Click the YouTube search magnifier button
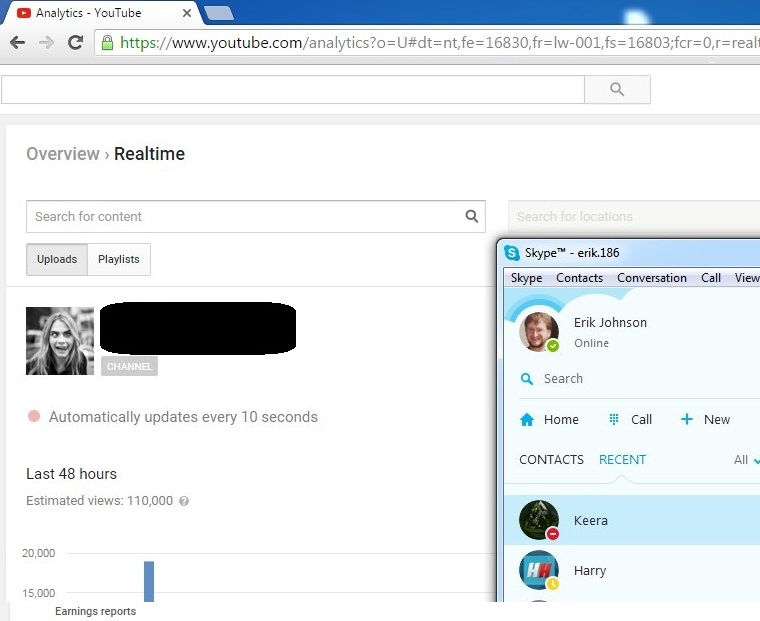 click(x=617, y=89)
